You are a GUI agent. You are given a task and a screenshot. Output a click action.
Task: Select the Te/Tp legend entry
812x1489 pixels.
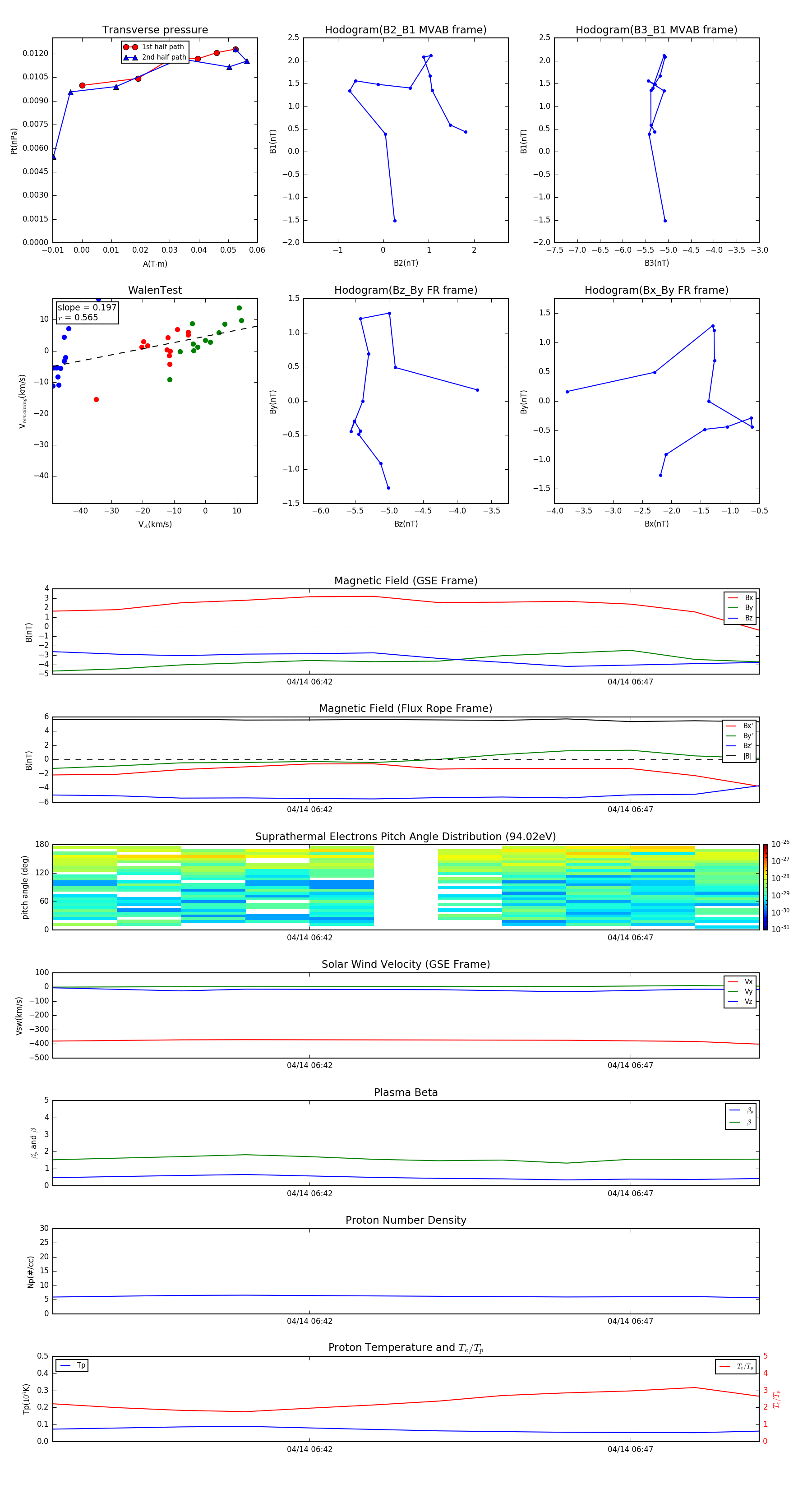coord(736,1366)
